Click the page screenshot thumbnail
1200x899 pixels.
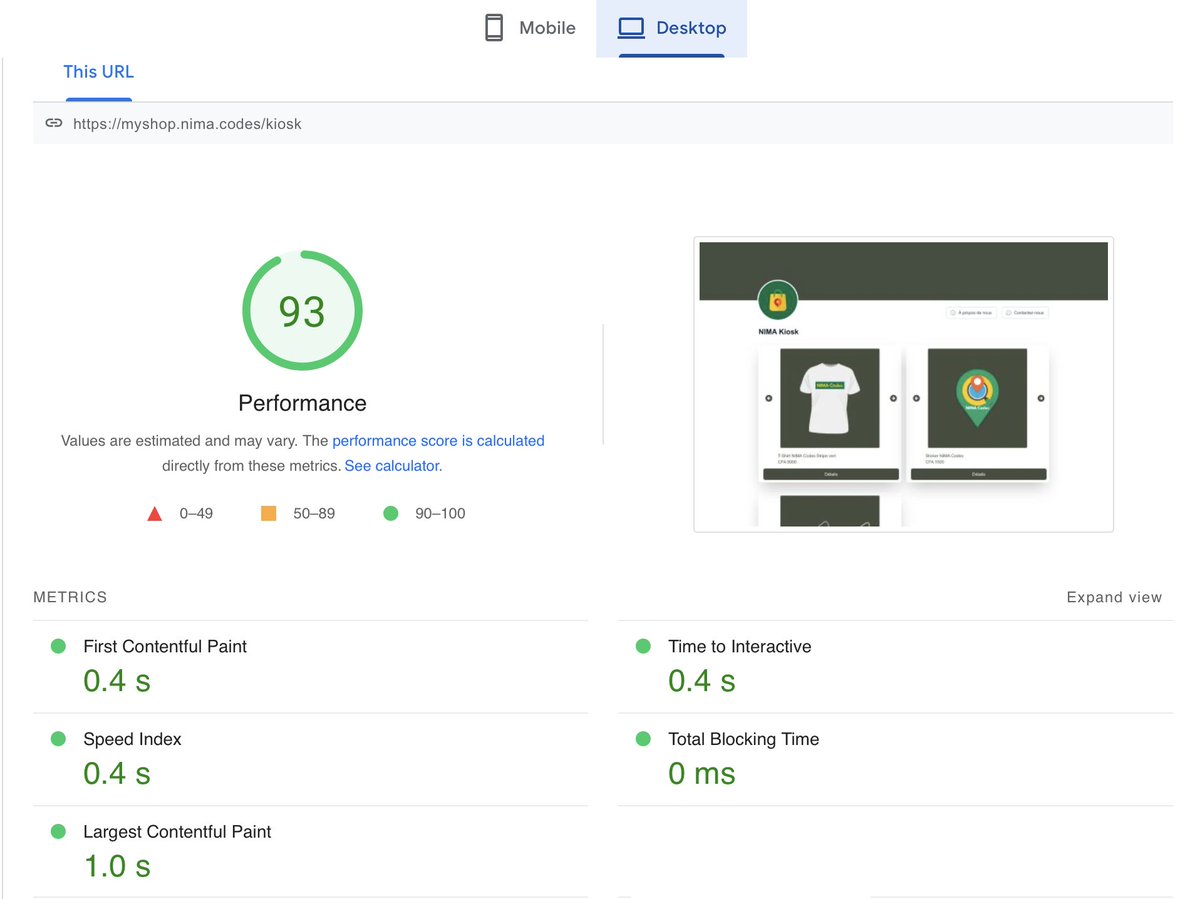pos(903,384)
